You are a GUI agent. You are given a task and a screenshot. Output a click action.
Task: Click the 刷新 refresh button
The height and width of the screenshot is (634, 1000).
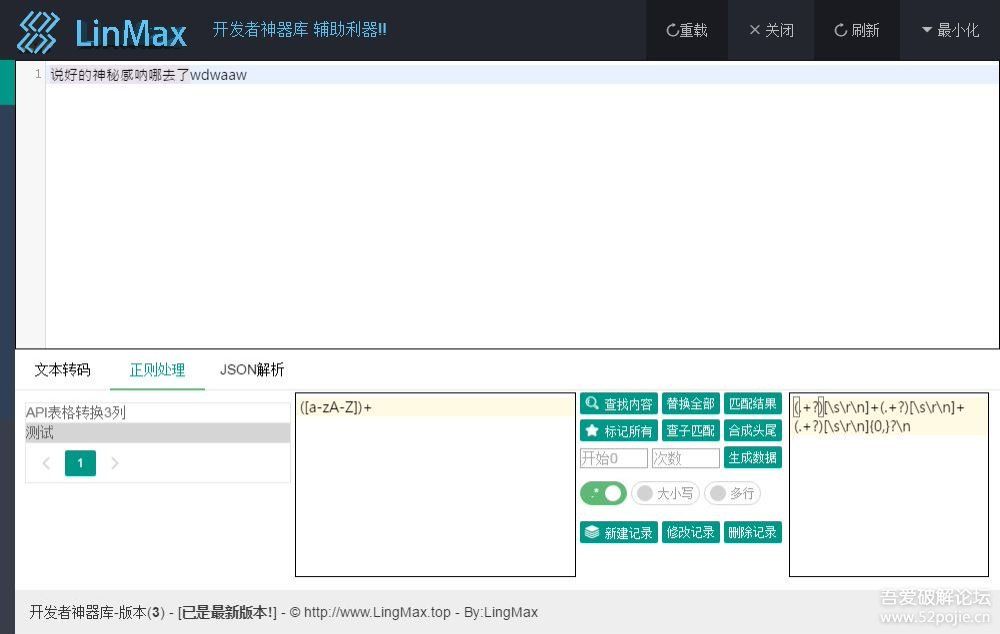pyautogui.click(x=857, y=30)
